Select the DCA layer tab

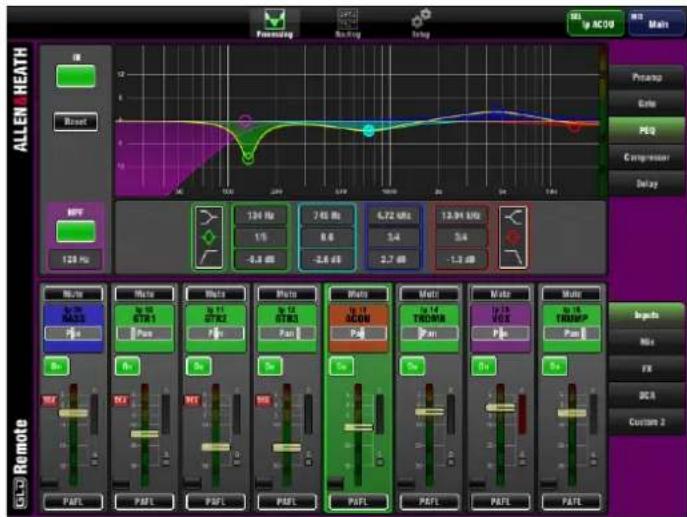coord(647,395)
